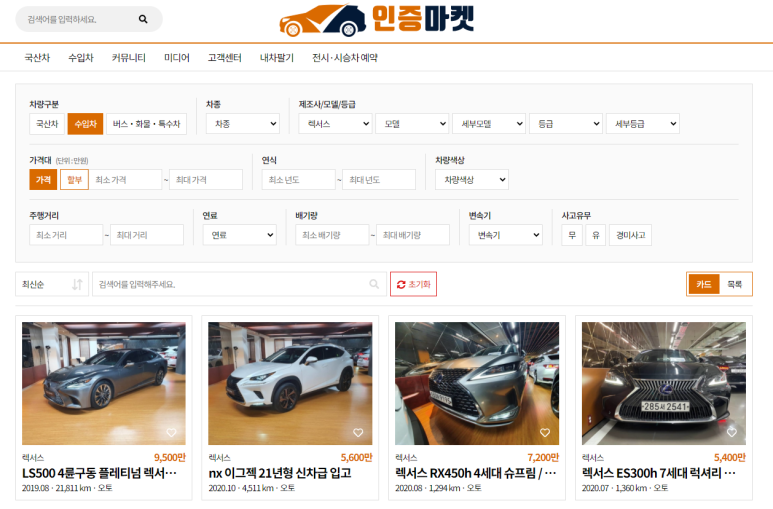773x509 pixels.
Task: Open the white nx car photo
Action: (x=290, y=383)
